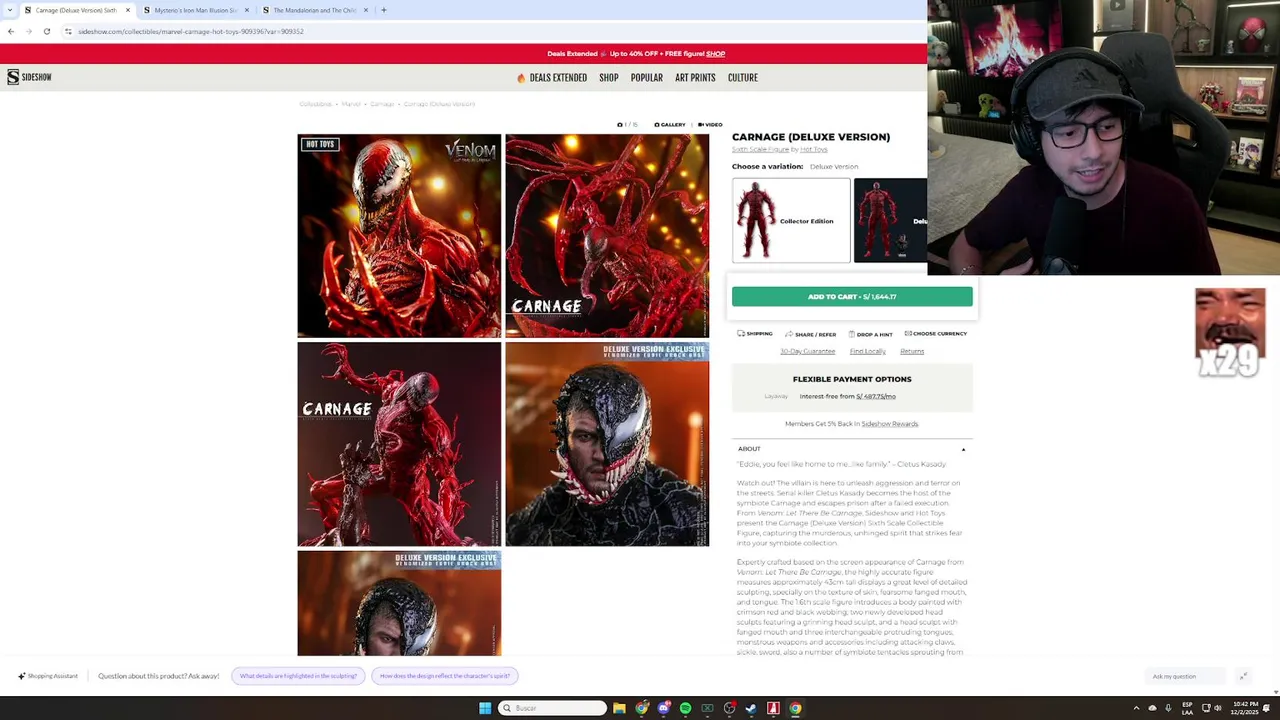Open taskbar clock showing 10:42 PM
1280x720 pixels.
click(1245, 708)
